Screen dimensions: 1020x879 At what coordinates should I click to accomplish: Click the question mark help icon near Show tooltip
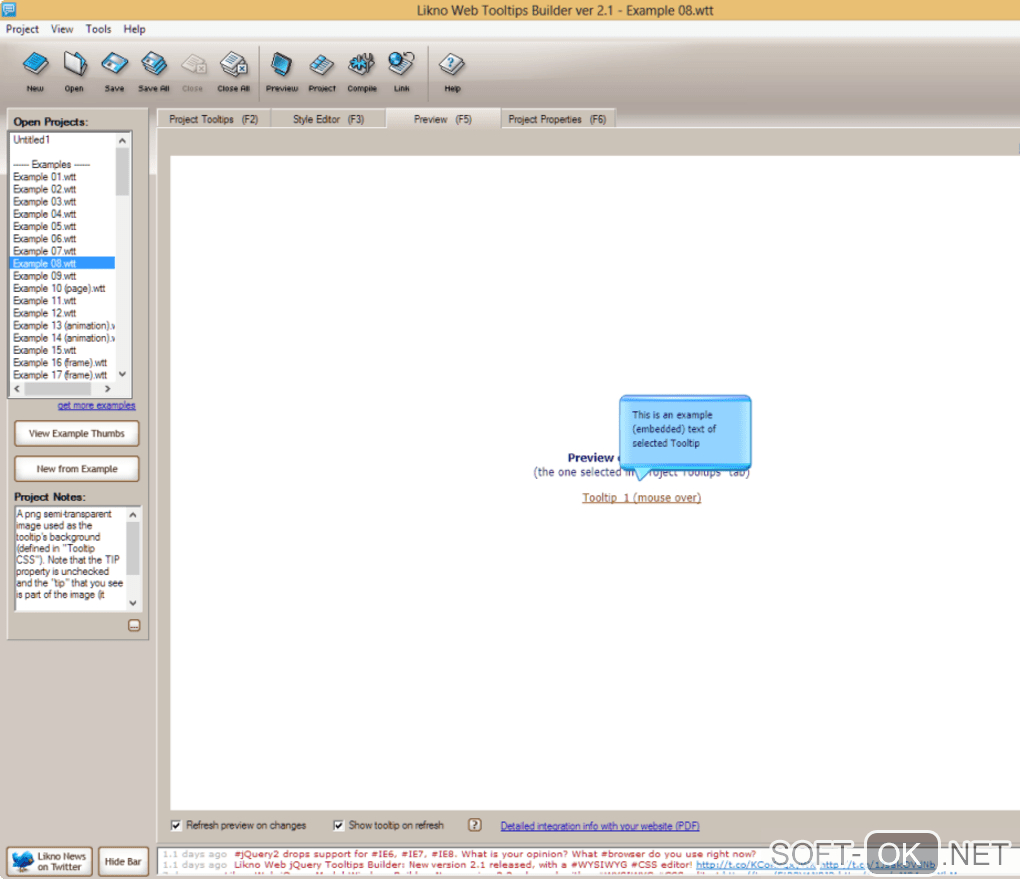[x=475, y=825]
